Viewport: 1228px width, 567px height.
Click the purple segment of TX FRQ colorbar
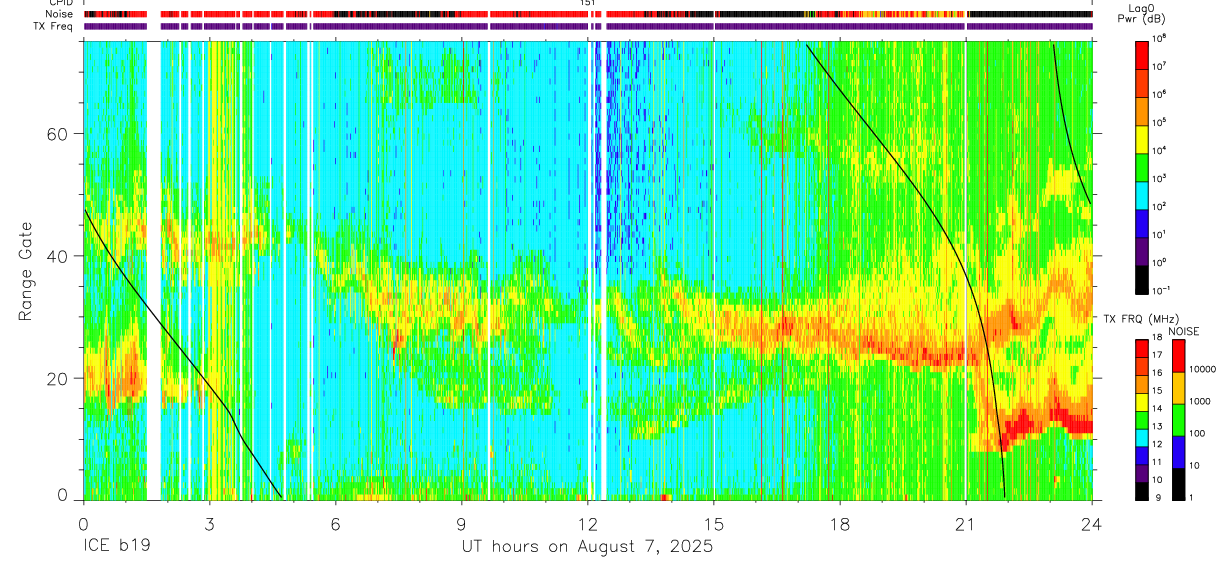pos(1141,473)
